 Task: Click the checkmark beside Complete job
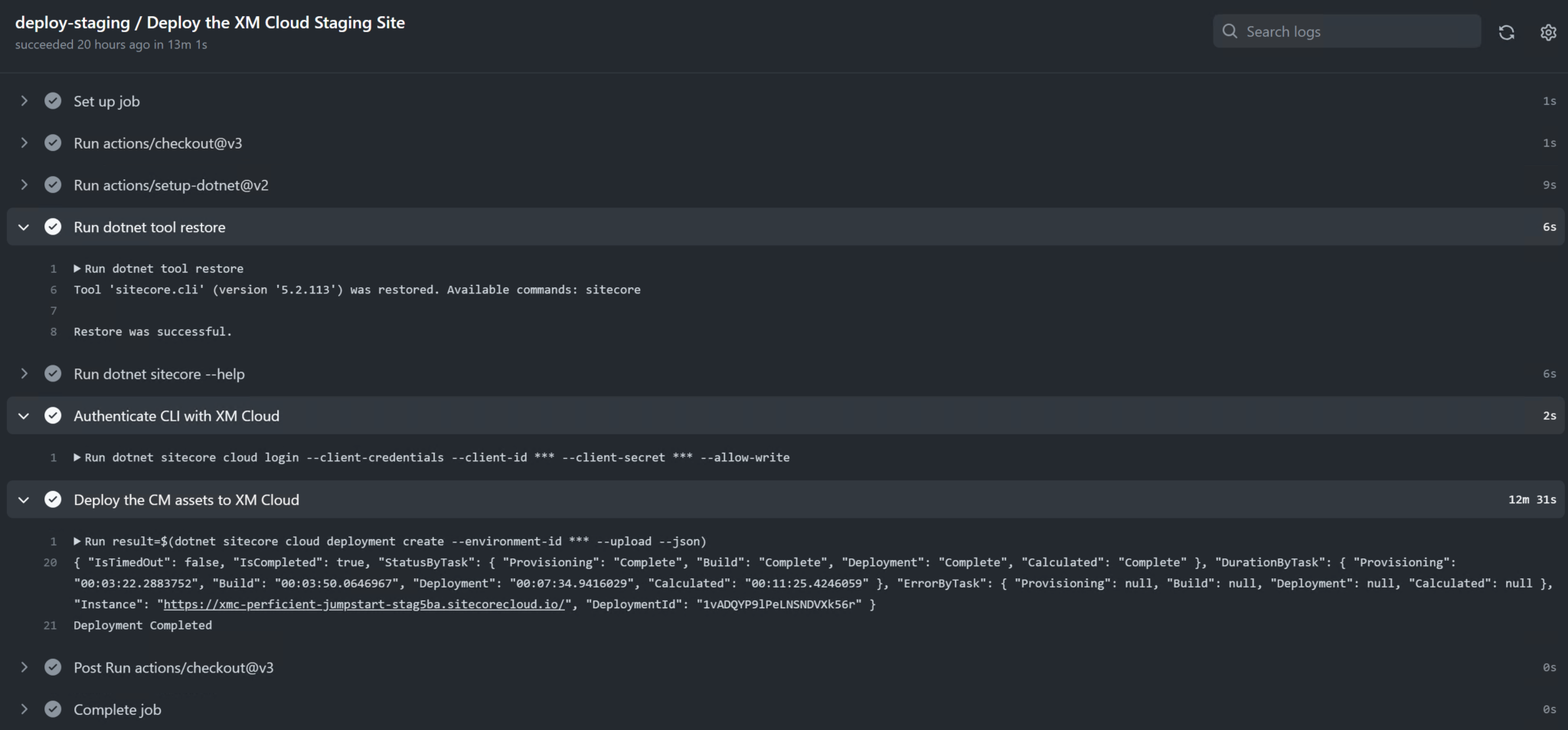[53, 709]
